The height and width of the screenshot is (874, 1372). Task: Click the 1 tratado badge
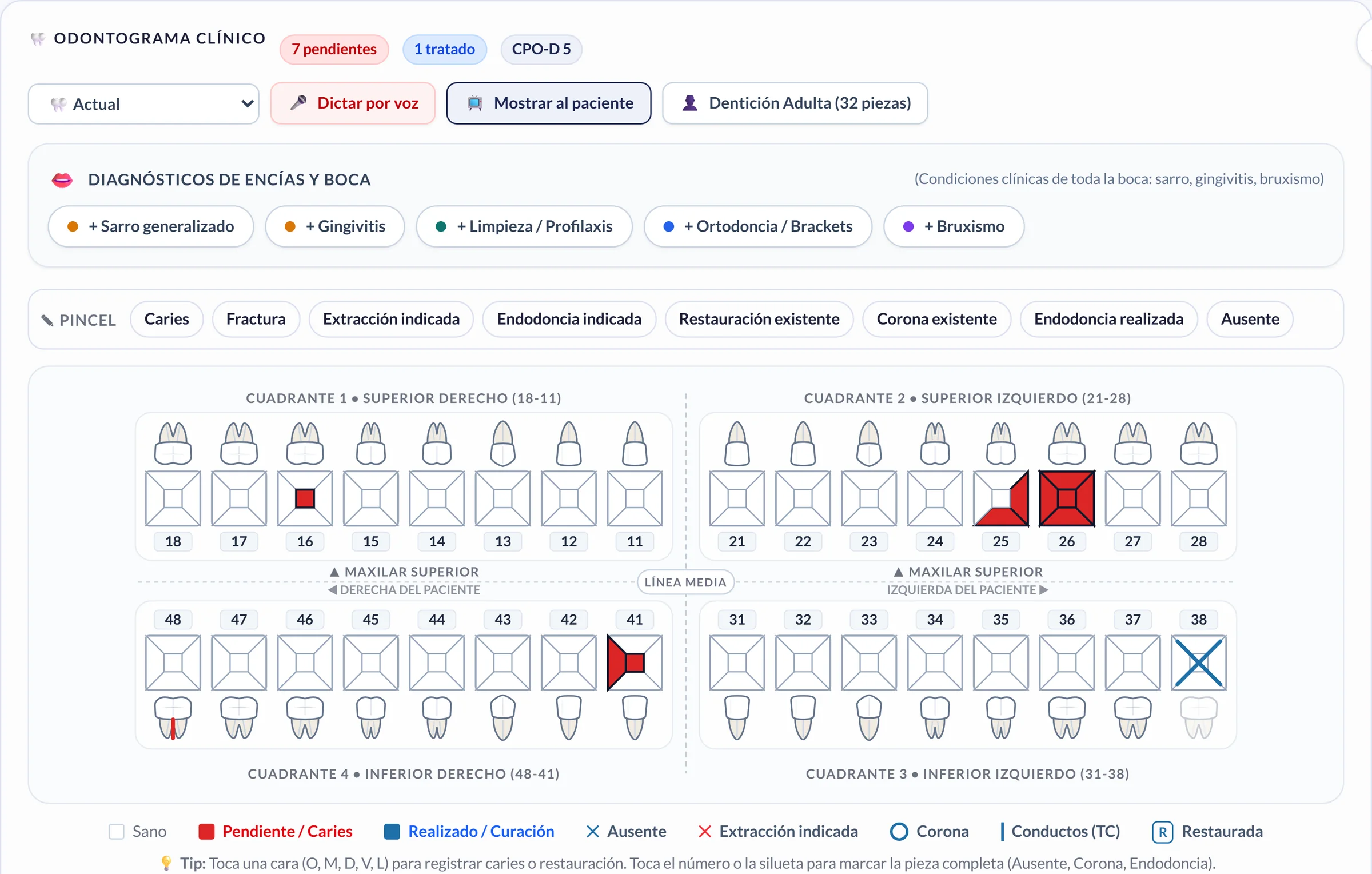point(445,49)
